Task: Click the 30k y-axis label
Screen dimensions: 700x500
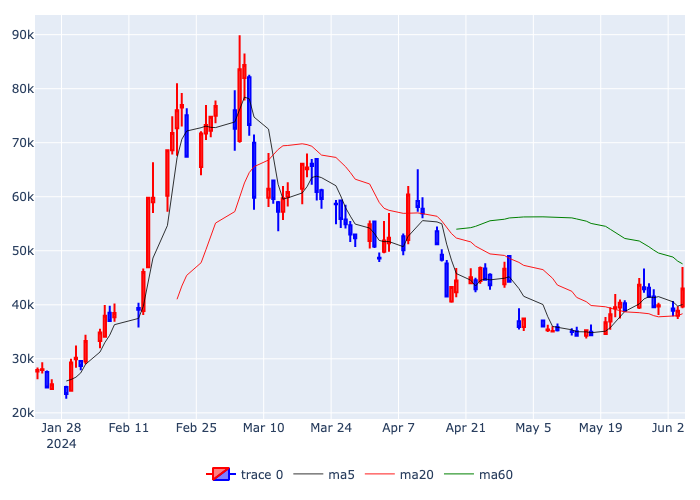Action: (x=23, y=359)
